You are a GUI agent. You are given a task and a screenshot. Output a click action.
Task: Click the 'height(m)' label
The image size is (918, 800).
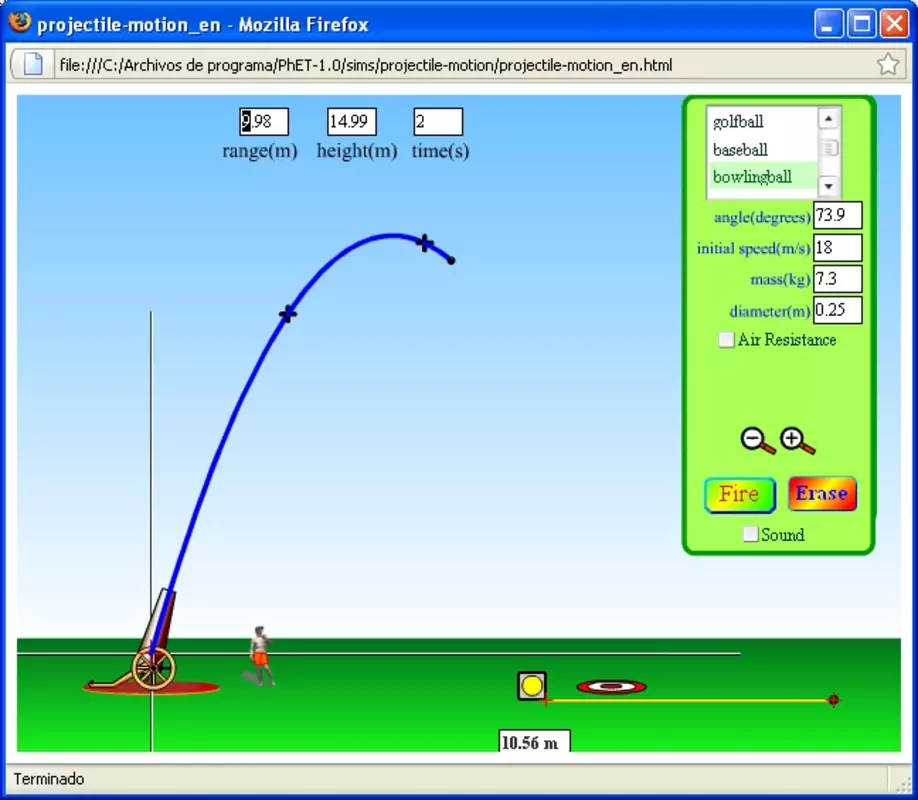tap(357, 151)
